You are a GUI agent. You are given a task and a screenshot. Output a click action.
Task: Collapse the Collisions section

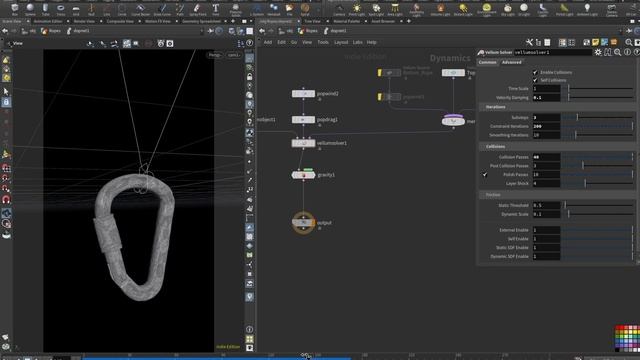[496, 147]
